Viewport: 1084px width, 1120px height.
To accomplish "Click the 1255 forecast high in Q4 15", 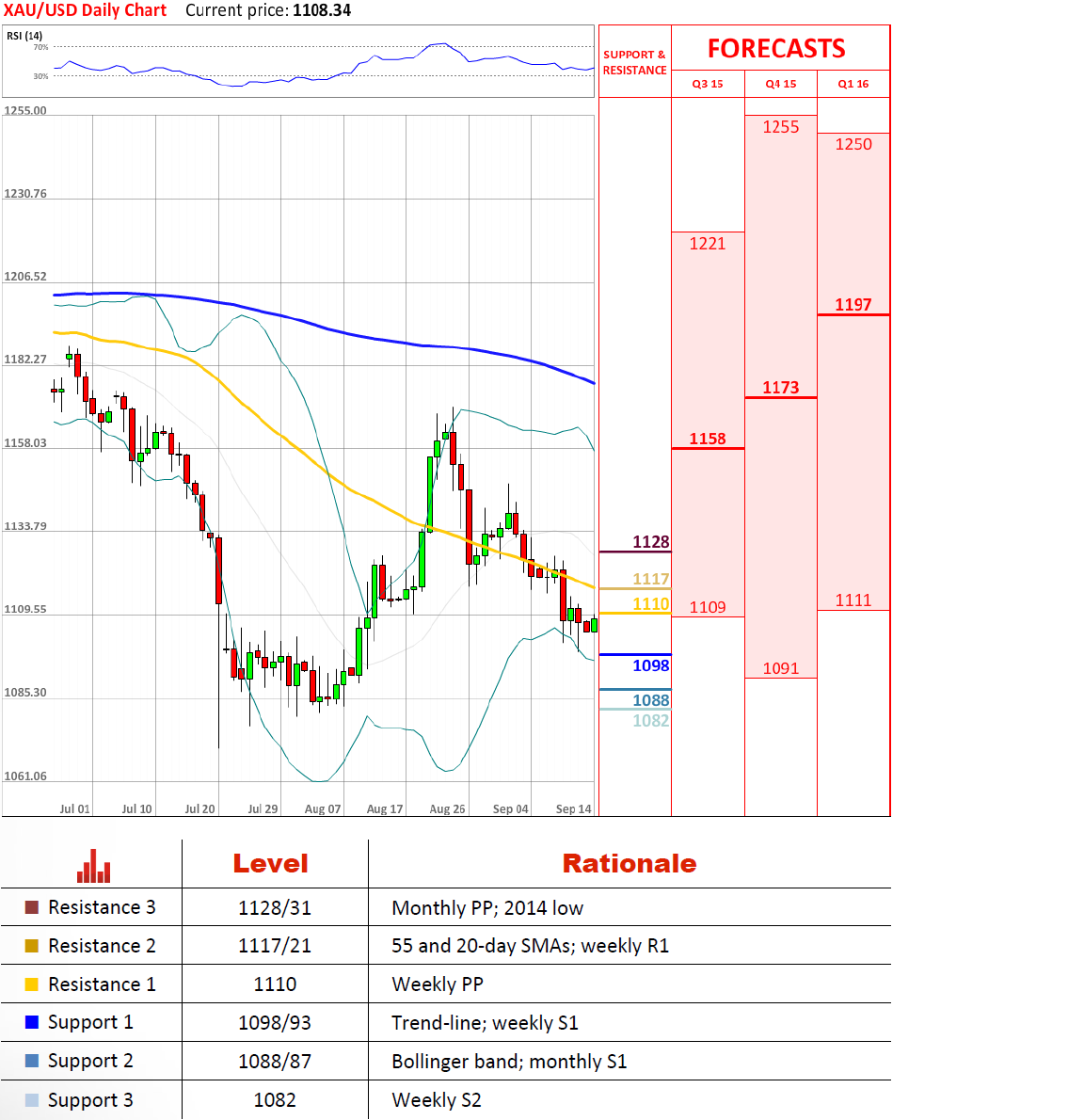I will 780,127.
